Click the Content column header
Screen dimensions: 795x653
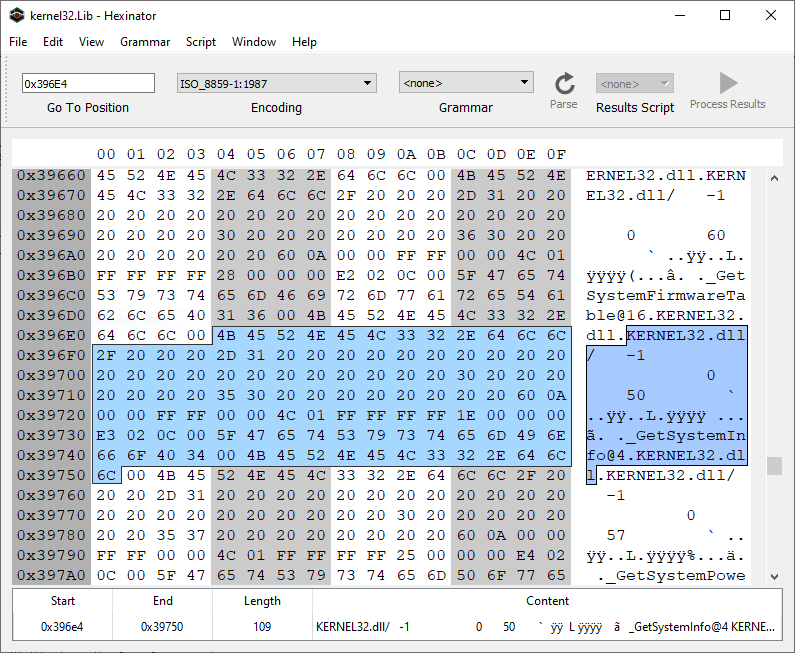548,601
